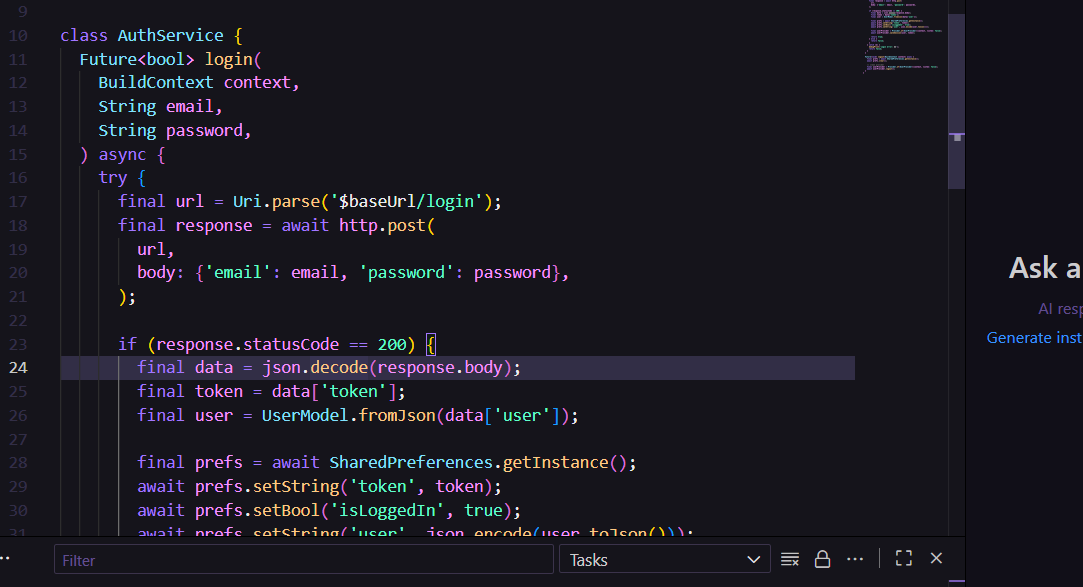Click line number 24 in the gutter
Viewport: 1083px width, 587px height.
pyautogui.click(x=19, y=368)
